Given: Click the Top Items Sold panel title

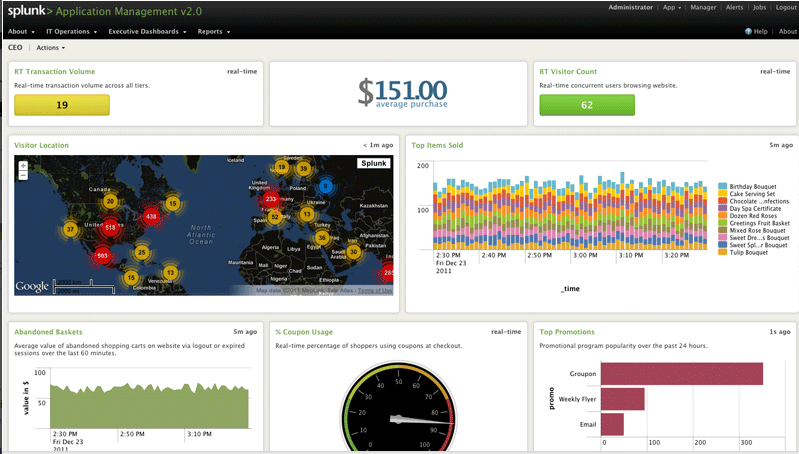Looking at the screenshot, I should coord(437,145).
